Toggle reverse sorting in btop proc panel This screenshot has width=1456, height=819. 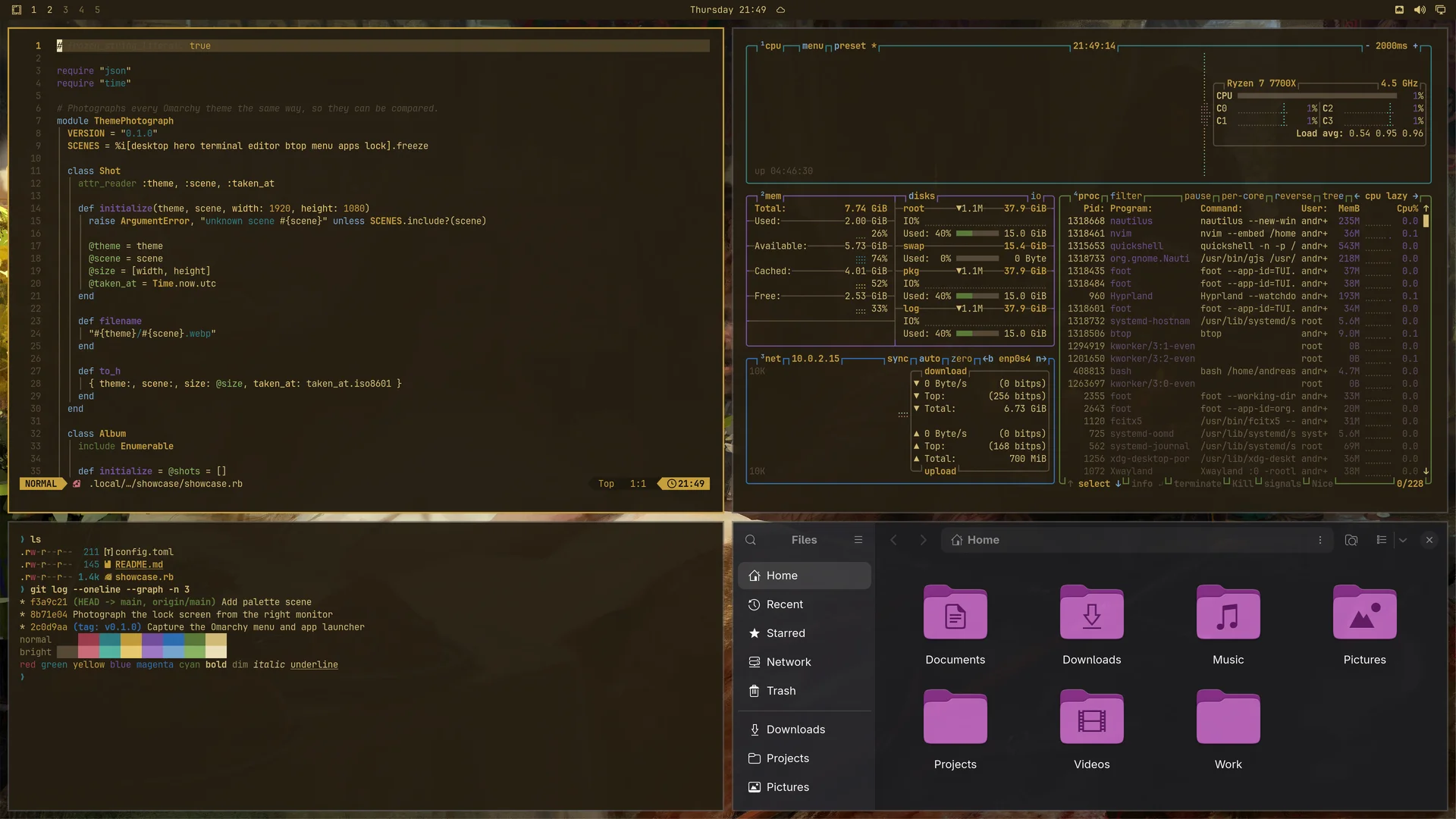pyautogui.click(x=1293, y=196)
